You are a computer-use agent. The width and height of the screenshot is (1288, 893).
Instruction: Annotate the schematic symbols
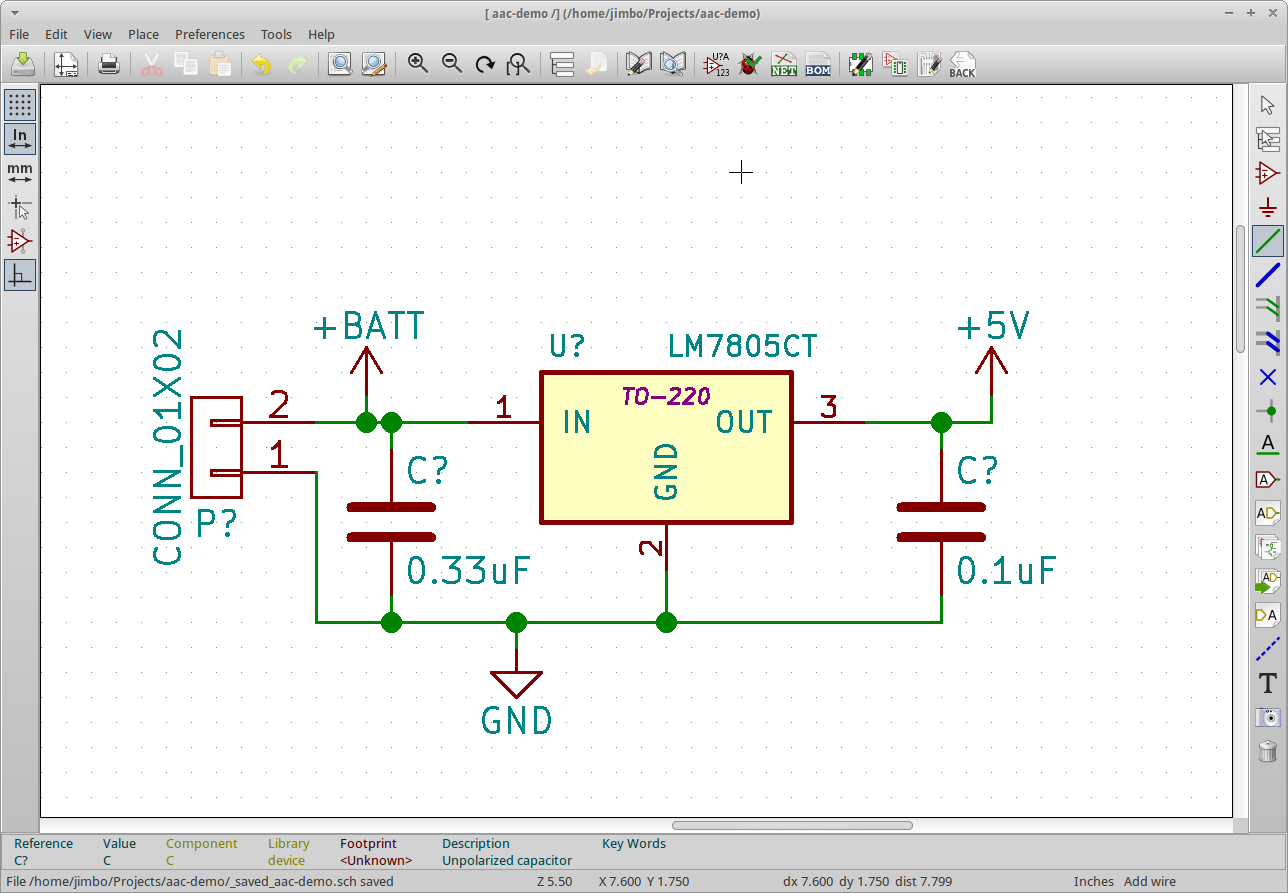point(714,64)
